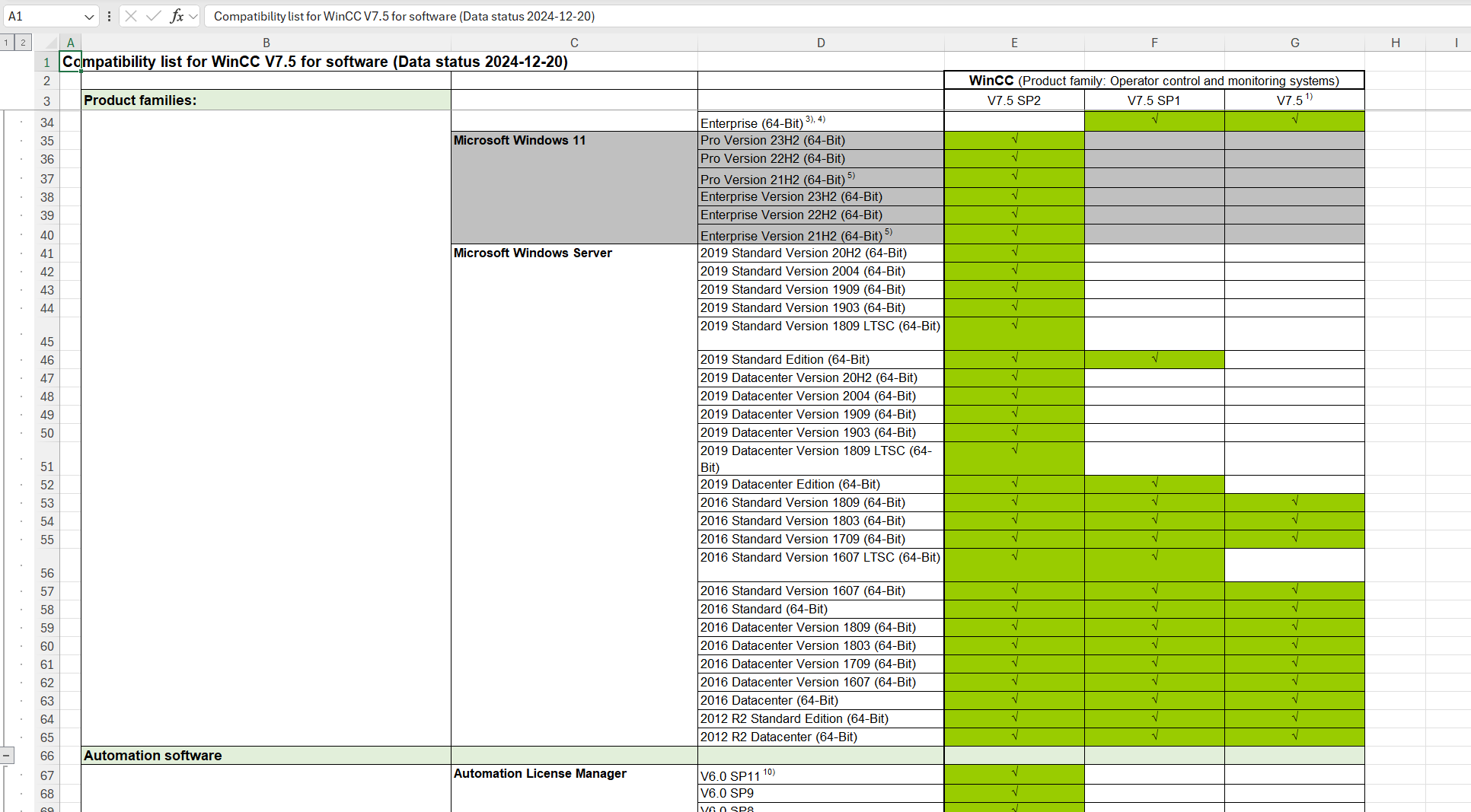Image resolution: width=1471 pixels, height=812 pixels.
Task: Show outline level 1 rows
Action: click(6, 43)
